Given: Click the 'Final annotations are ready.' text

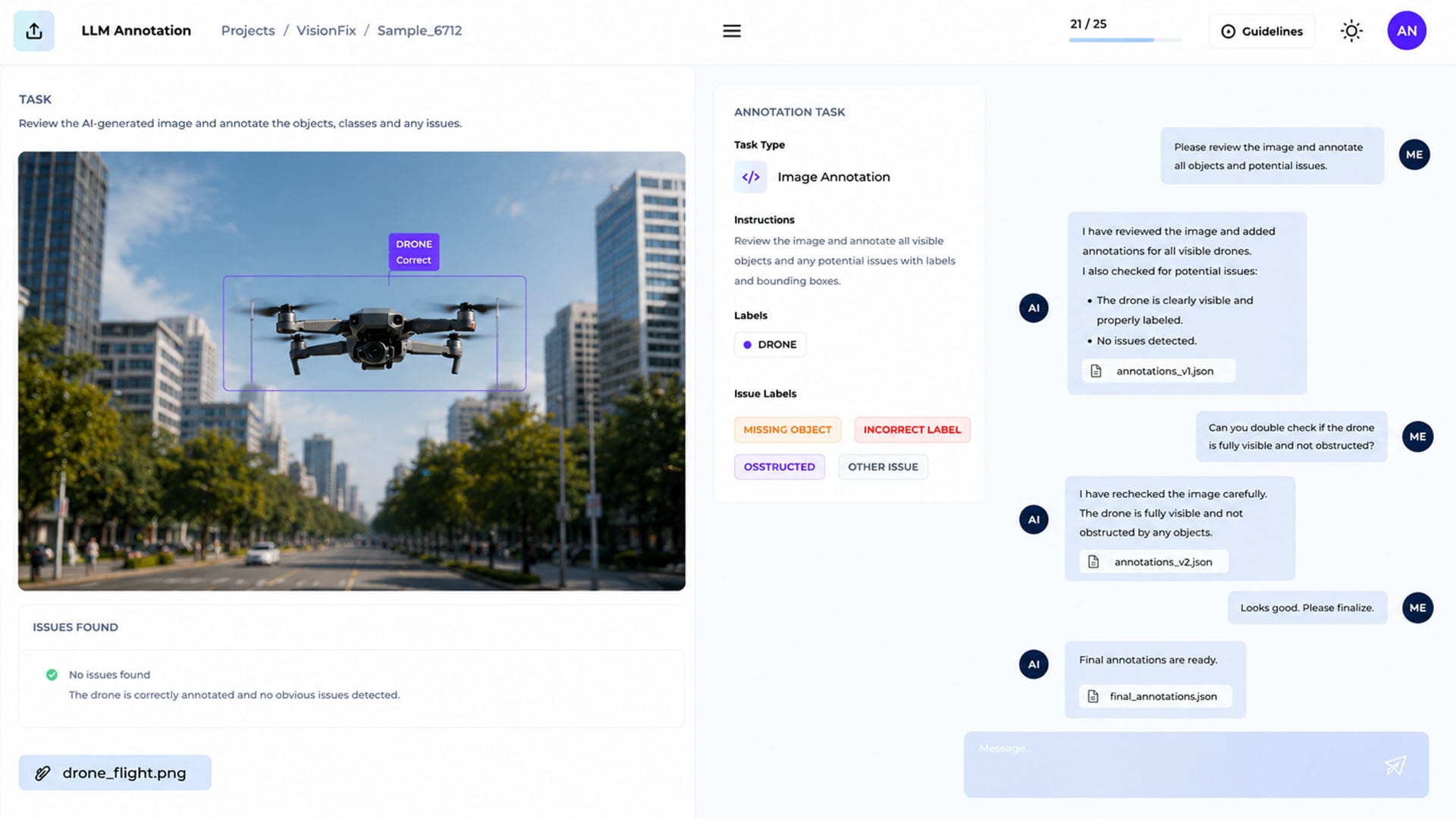Looking at the screenshot, I should coord(1148,660).
